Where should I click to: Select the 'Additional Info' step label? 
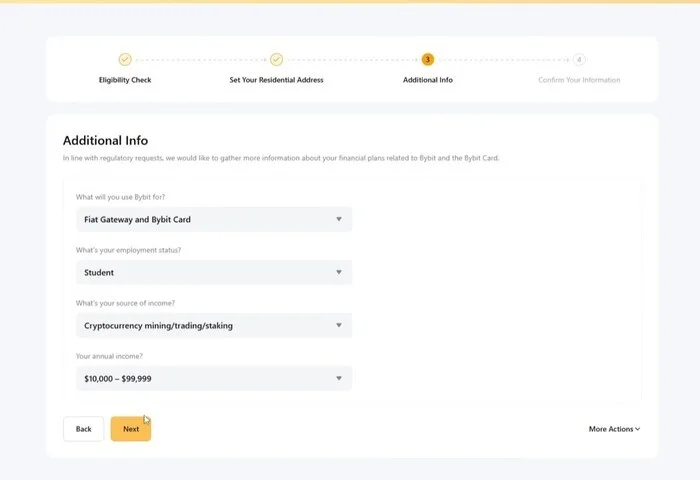428,80
